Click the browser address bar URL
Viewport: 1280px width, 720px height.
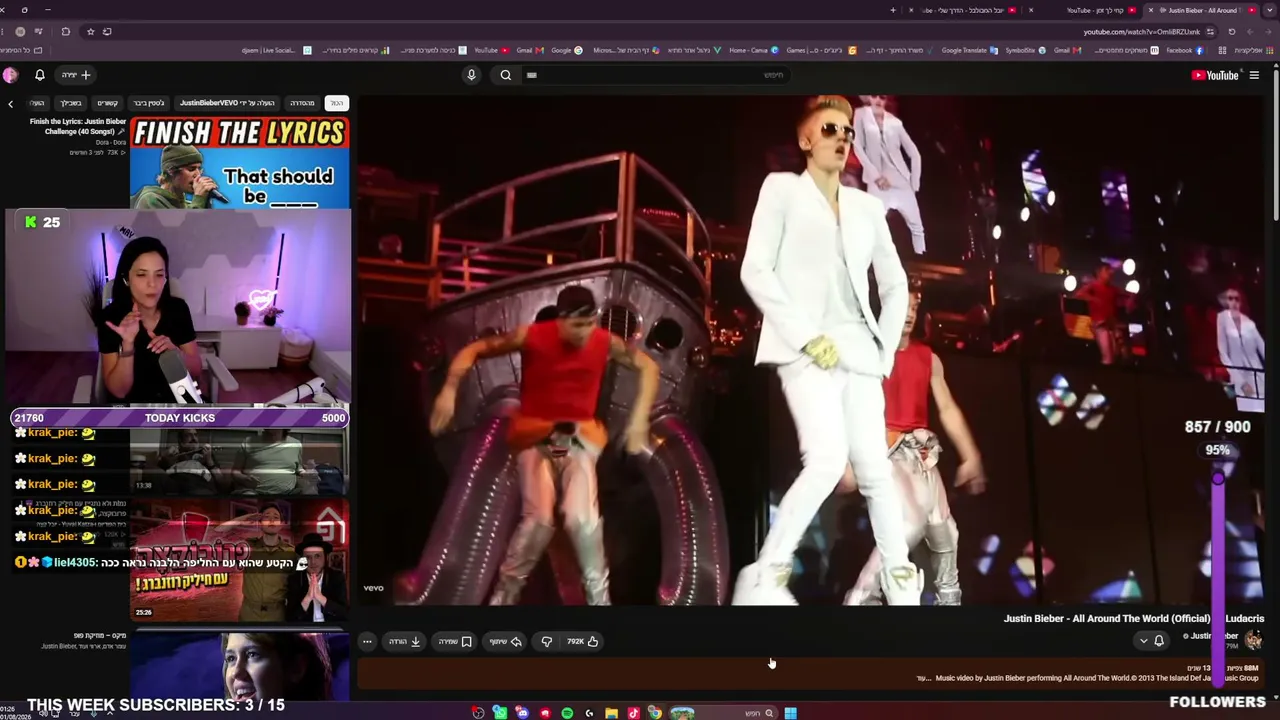pos(1141,32)
